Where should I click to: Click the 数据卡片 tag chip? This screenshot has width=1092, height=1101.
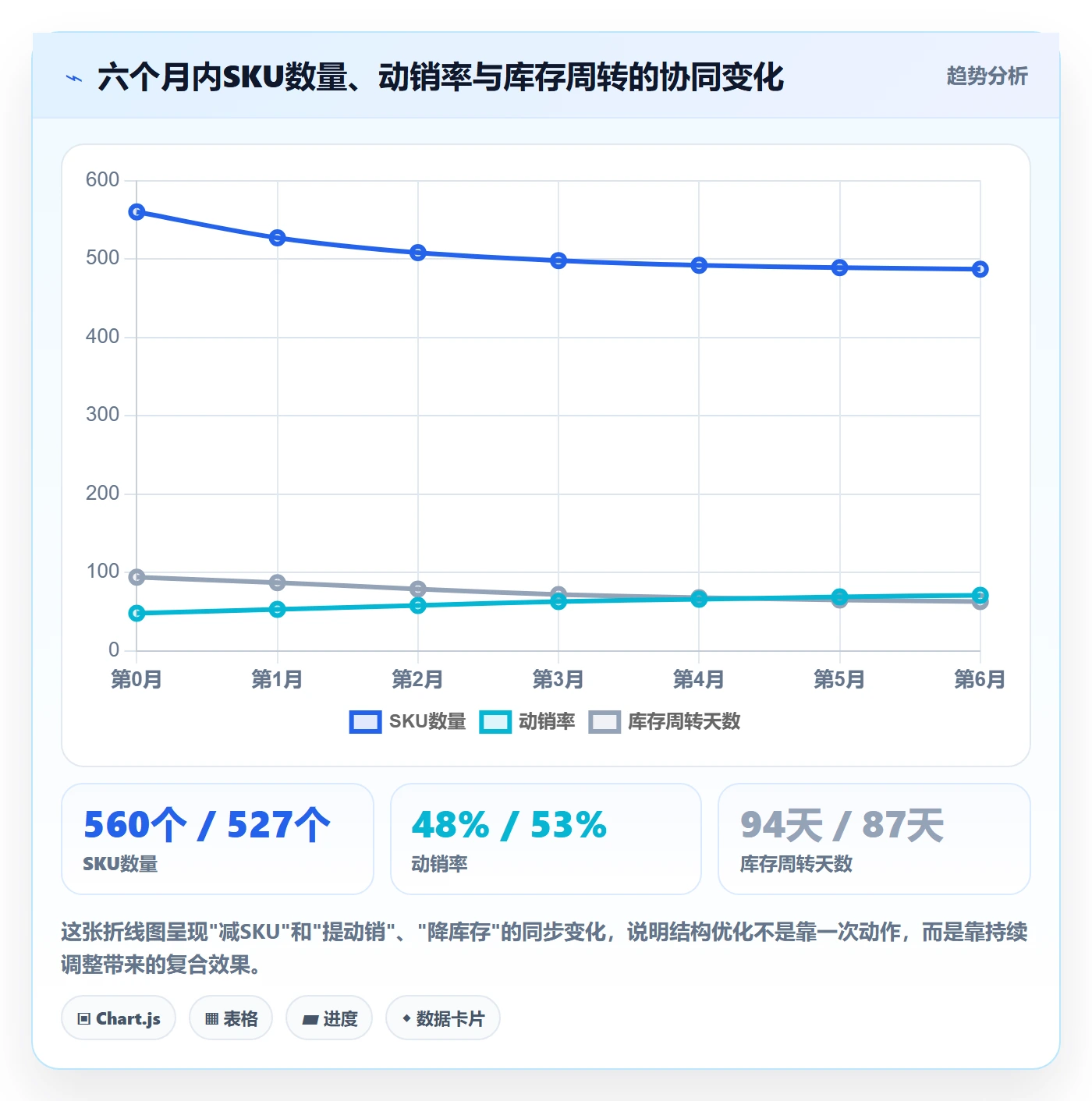443,1018
